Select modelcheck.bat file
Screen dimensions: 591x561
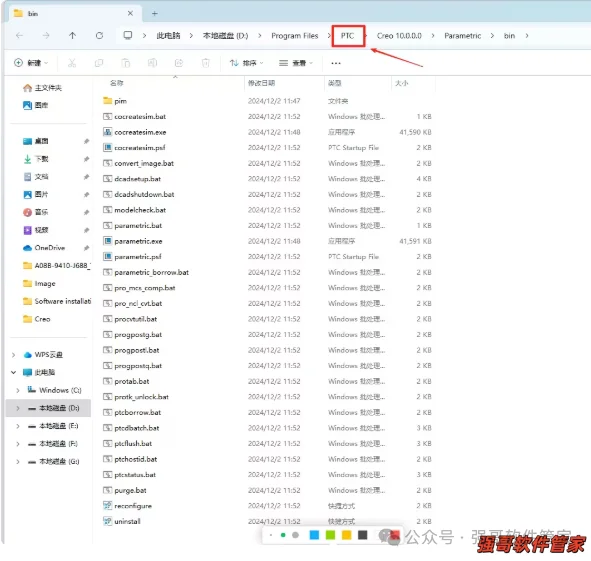point(135,210)
